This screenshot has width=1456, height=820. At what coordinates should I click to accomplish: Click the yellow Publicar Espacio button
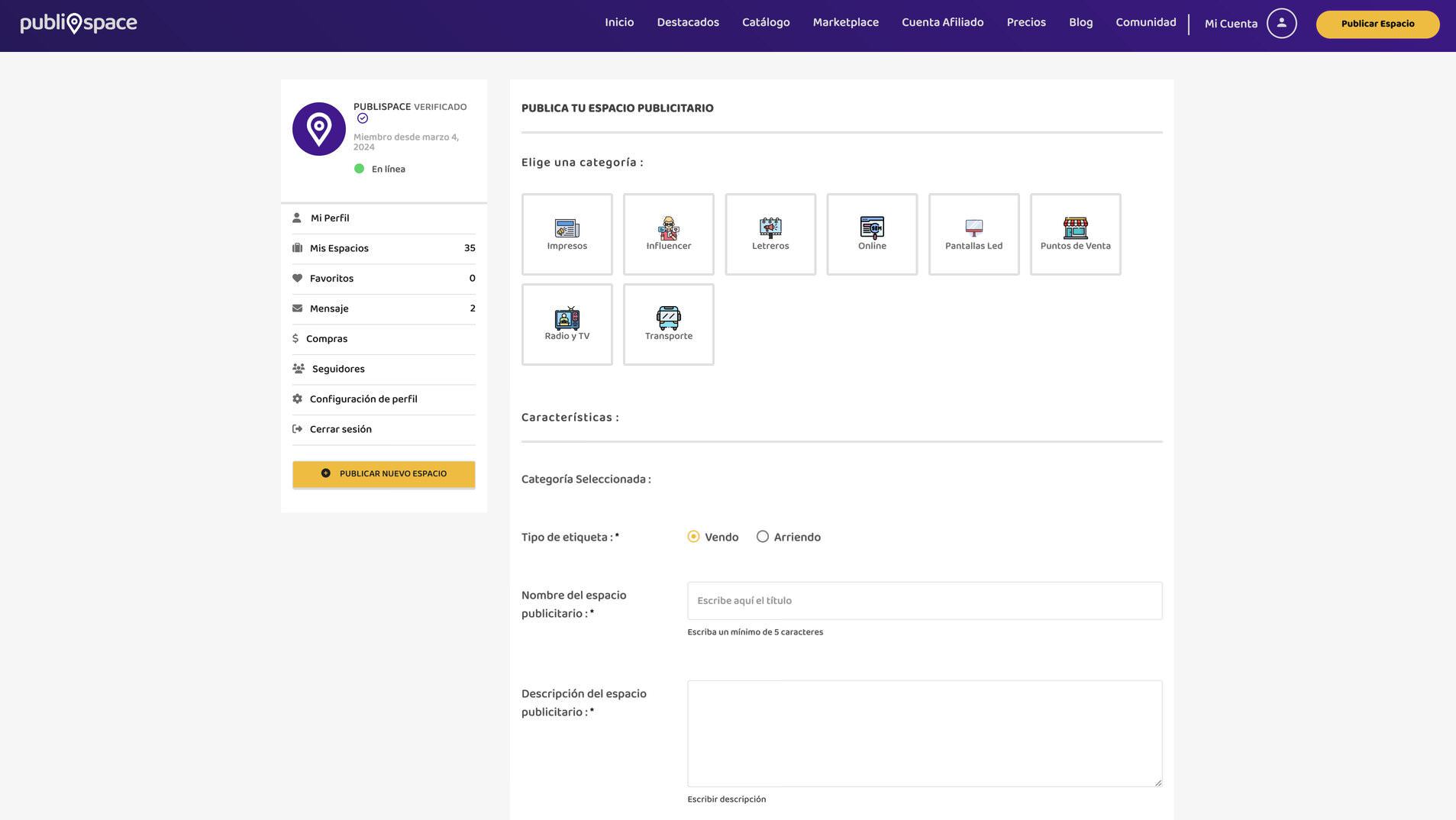(1377, 24)
